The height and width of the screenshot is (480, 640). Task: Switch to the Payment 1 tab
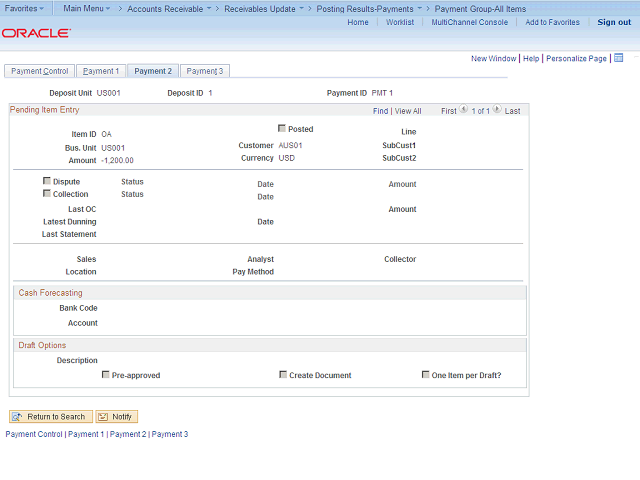101,71
